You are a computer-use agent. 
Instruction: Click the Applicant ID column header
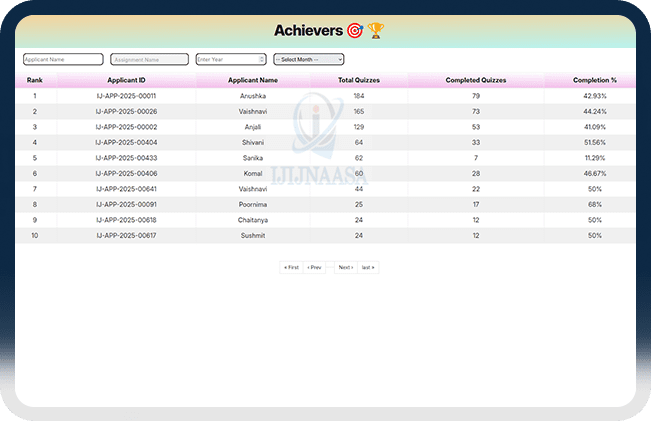[127, 80]
